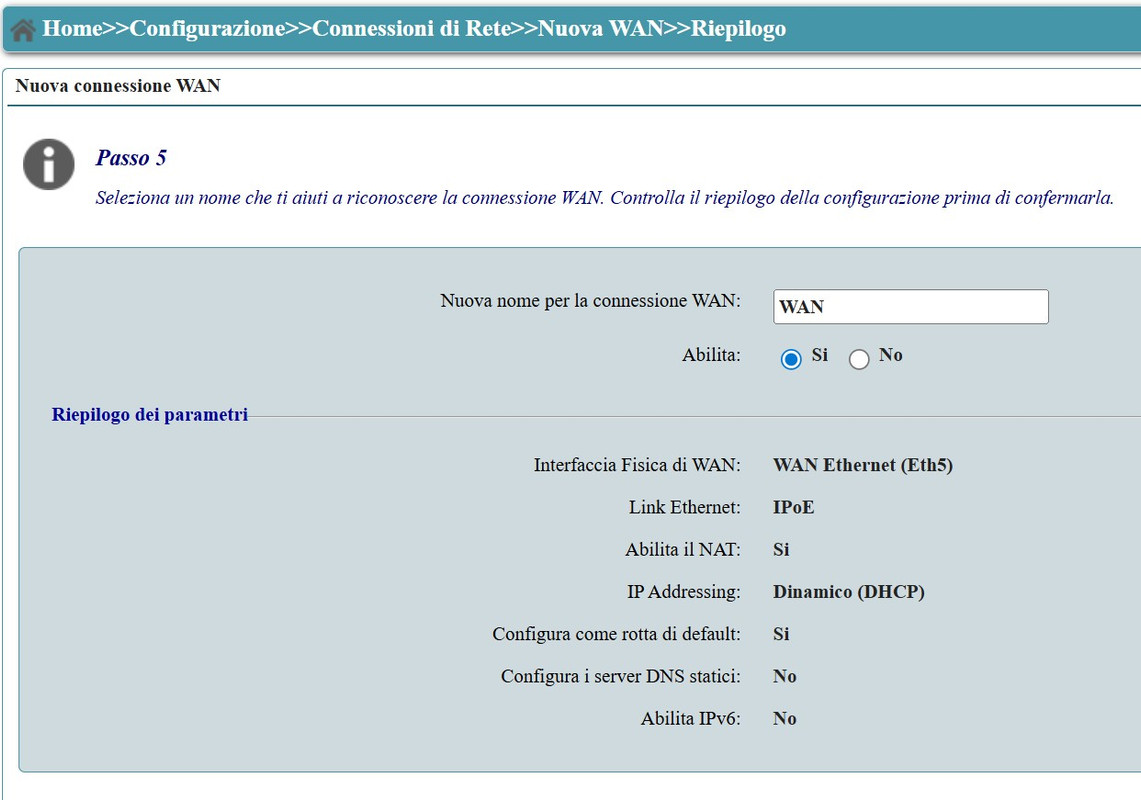Click the 'Dinamico (DHCP)' value
Screen dimensions: 1141x800
848,592
